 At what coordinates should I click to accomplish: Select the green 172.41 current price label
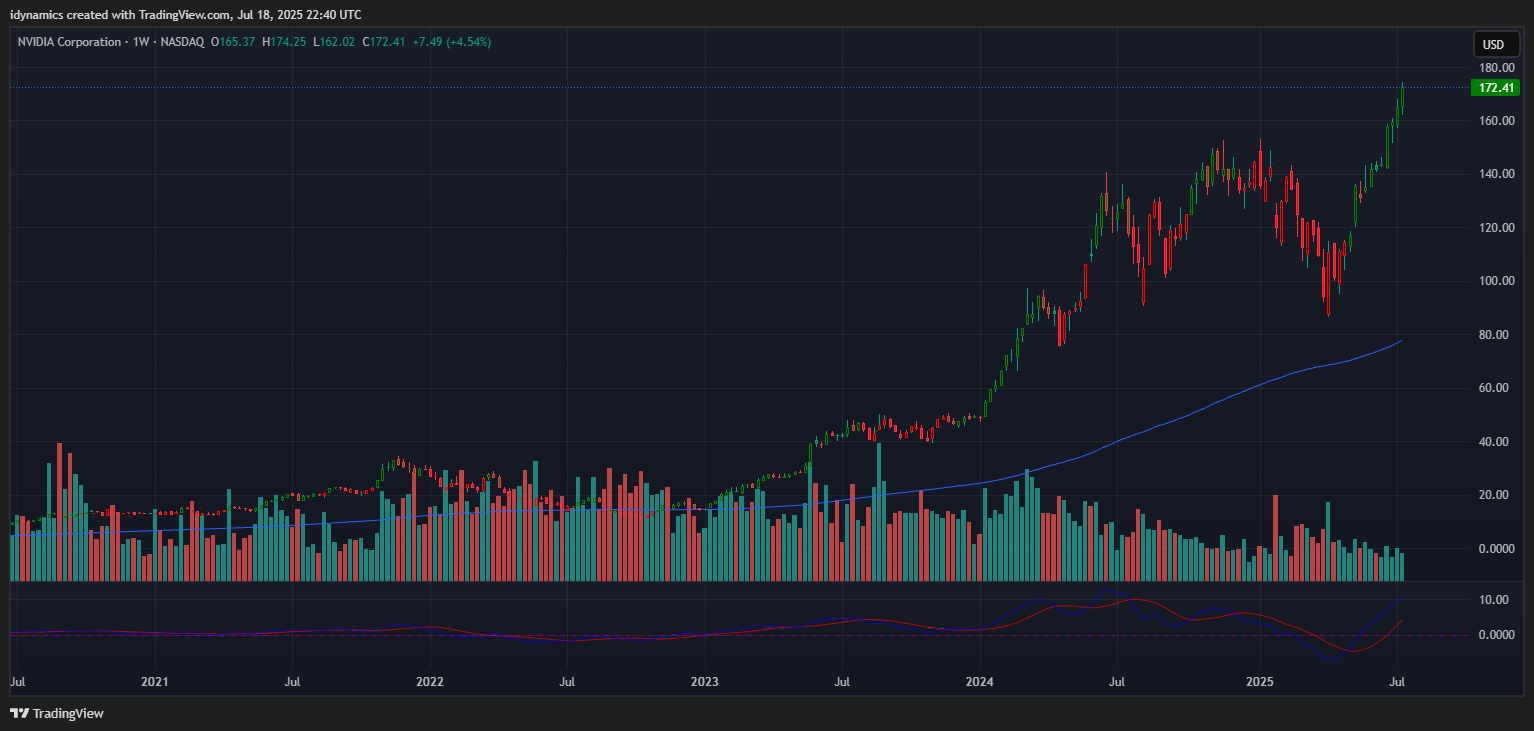[1495, 88]
